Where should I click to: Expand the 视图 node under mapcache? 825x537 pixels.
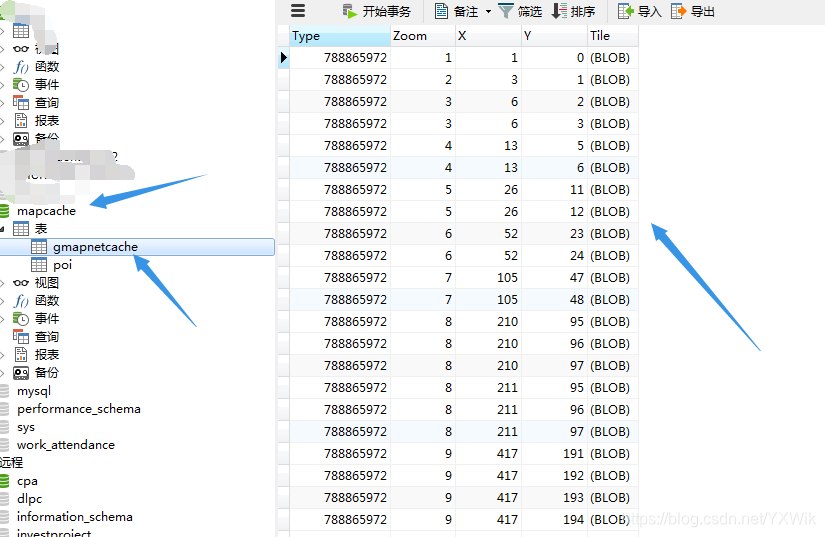[x=3, y=283]
